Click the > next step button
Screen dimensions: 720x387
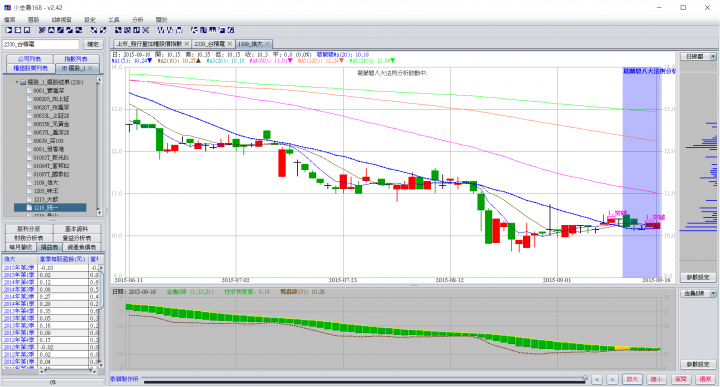point(612,379)
